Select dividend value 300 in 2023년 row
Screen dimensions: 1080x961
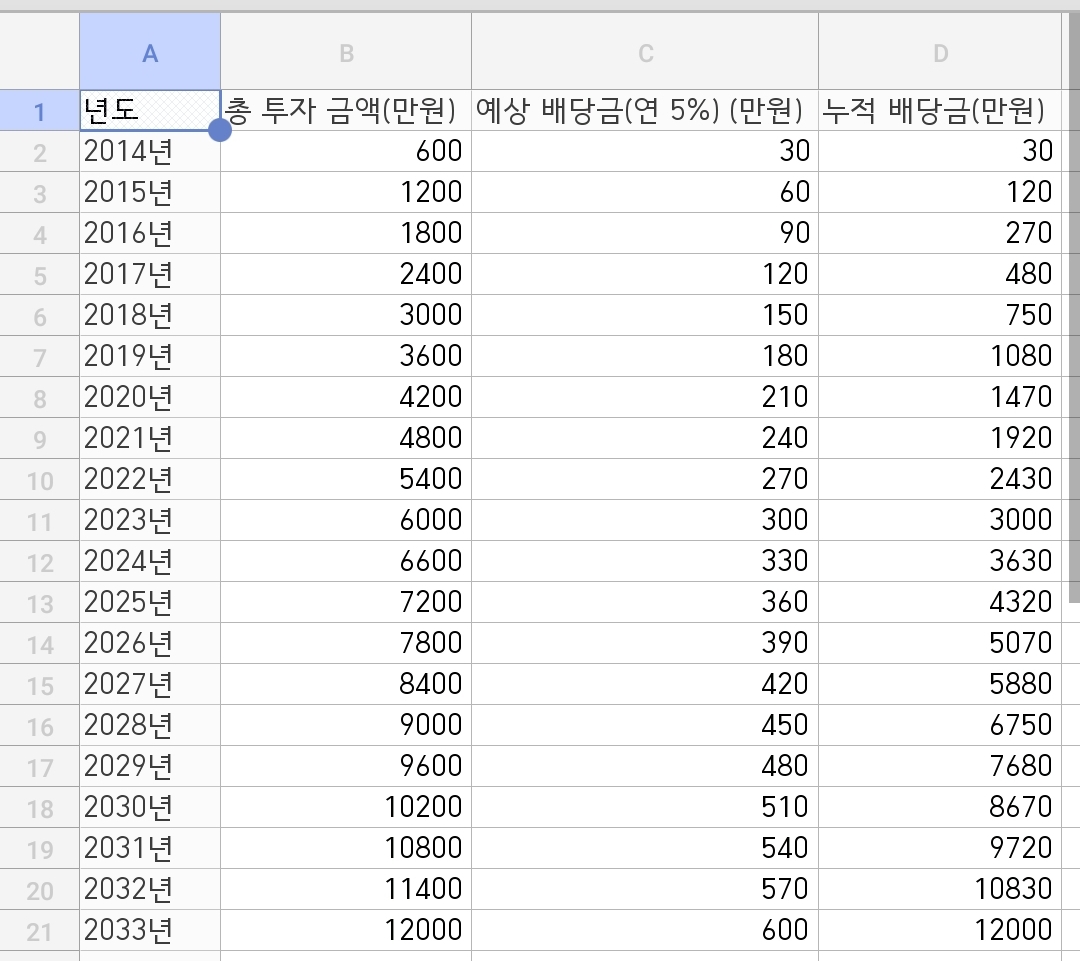[645, 520]
